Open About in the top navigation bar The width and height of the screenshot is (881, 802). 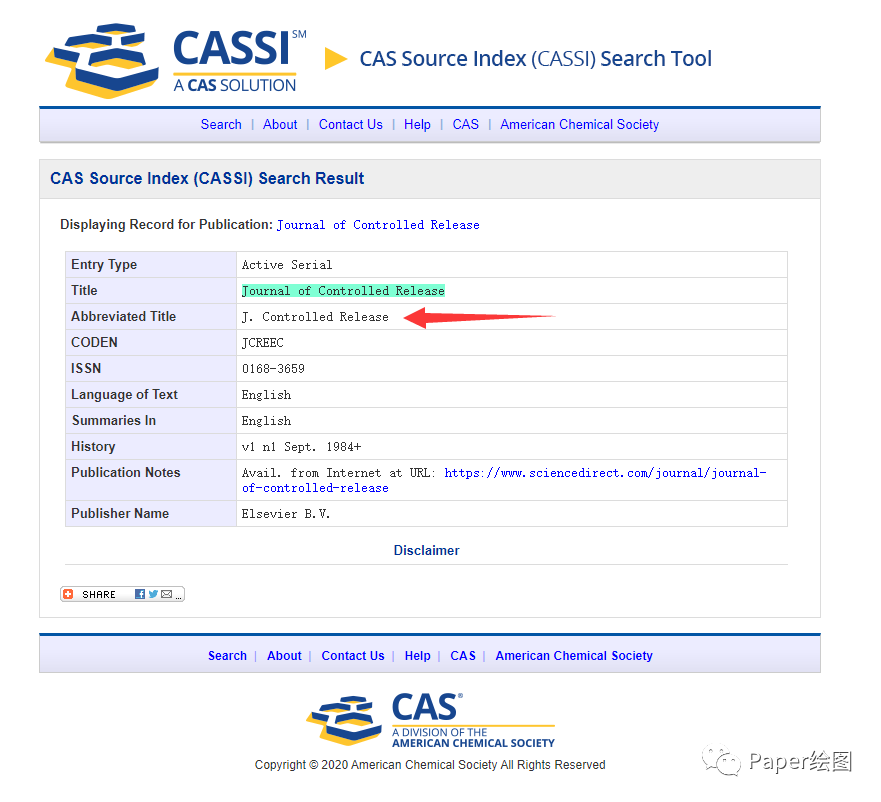pyautogui.click(x=280, y=125)
